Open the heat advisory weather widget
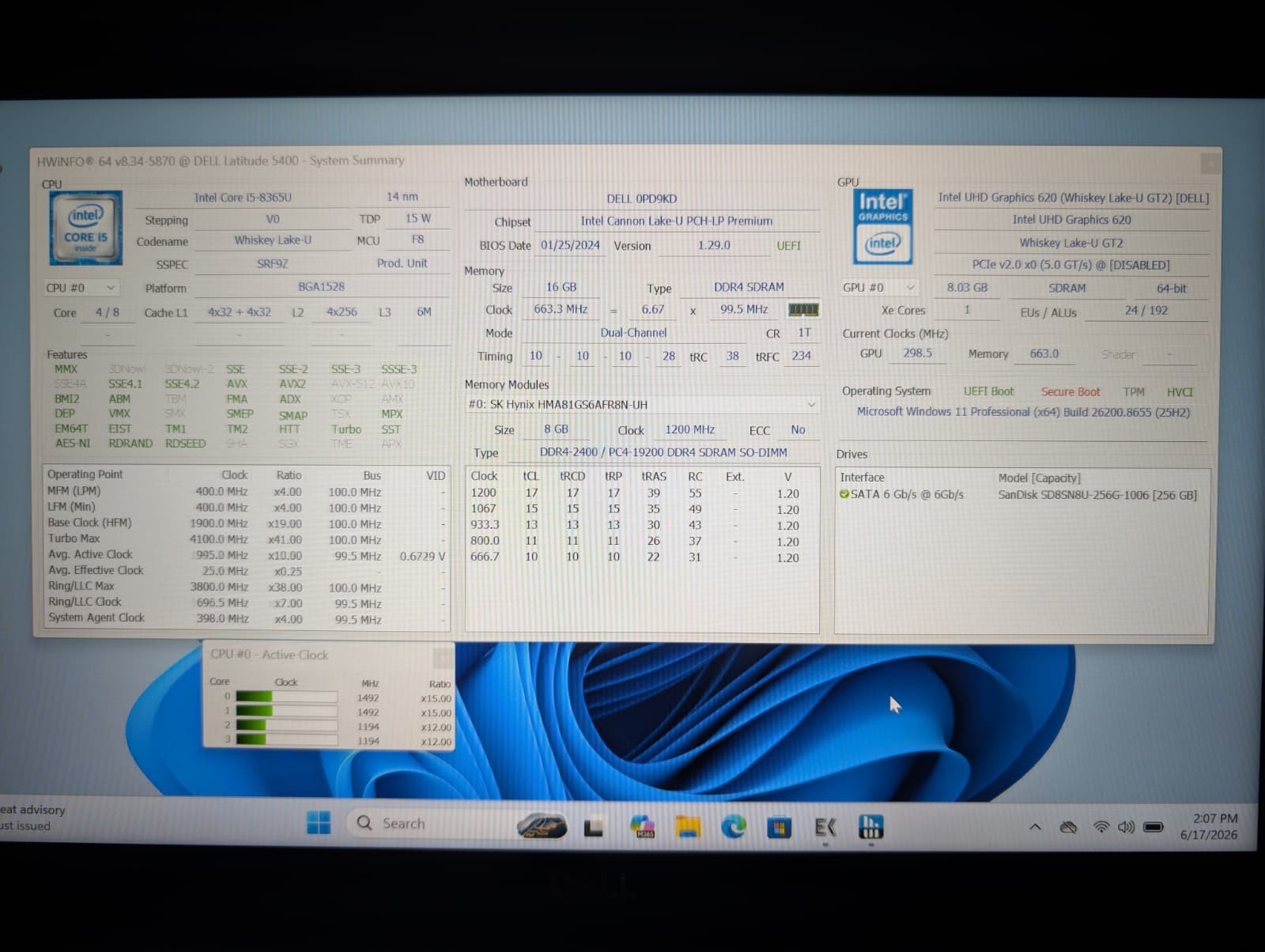The image size is (1265, 952). (33, 818)
